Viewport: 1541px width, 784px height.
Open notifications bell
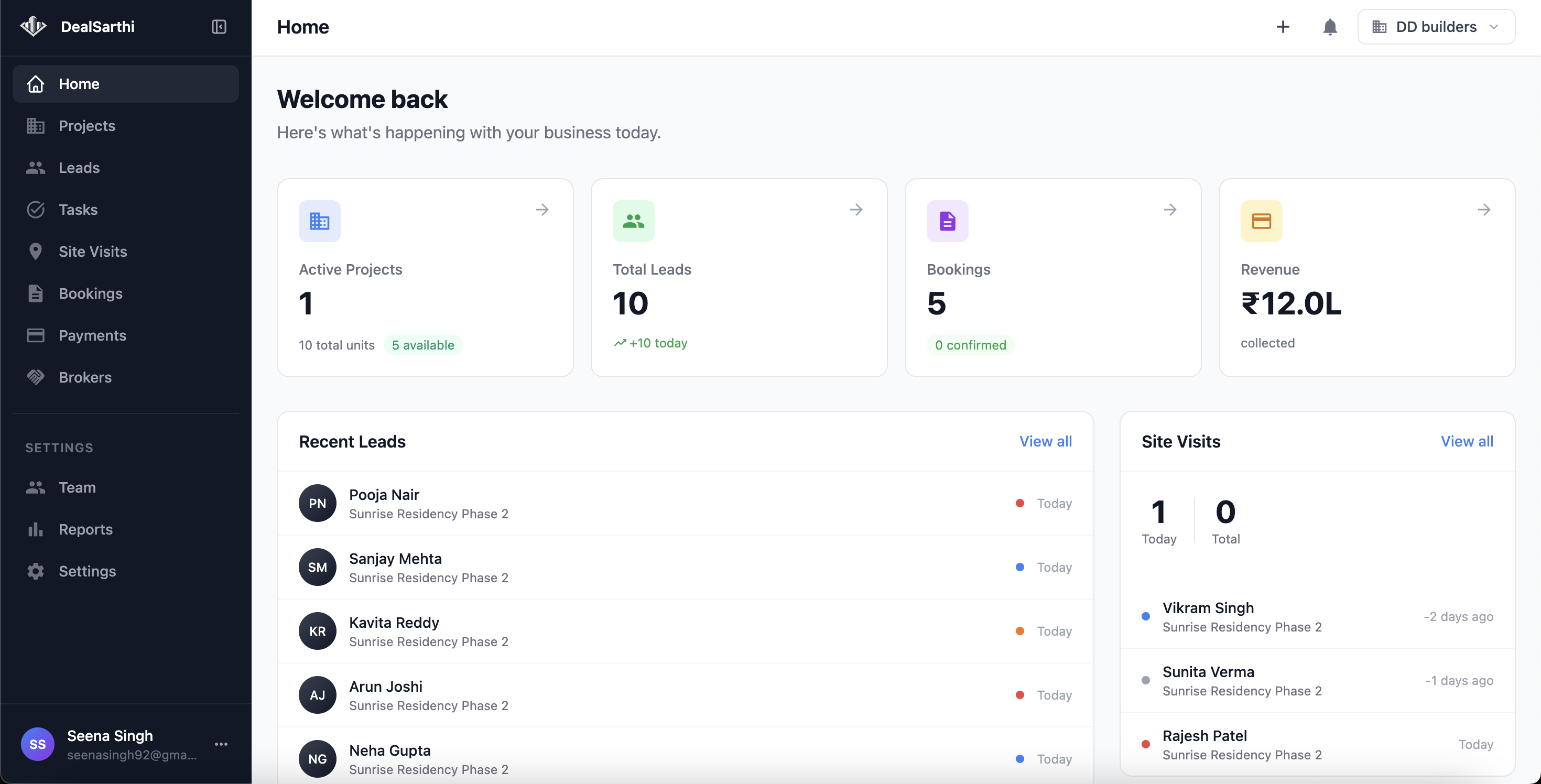(x=1329, y=26)
